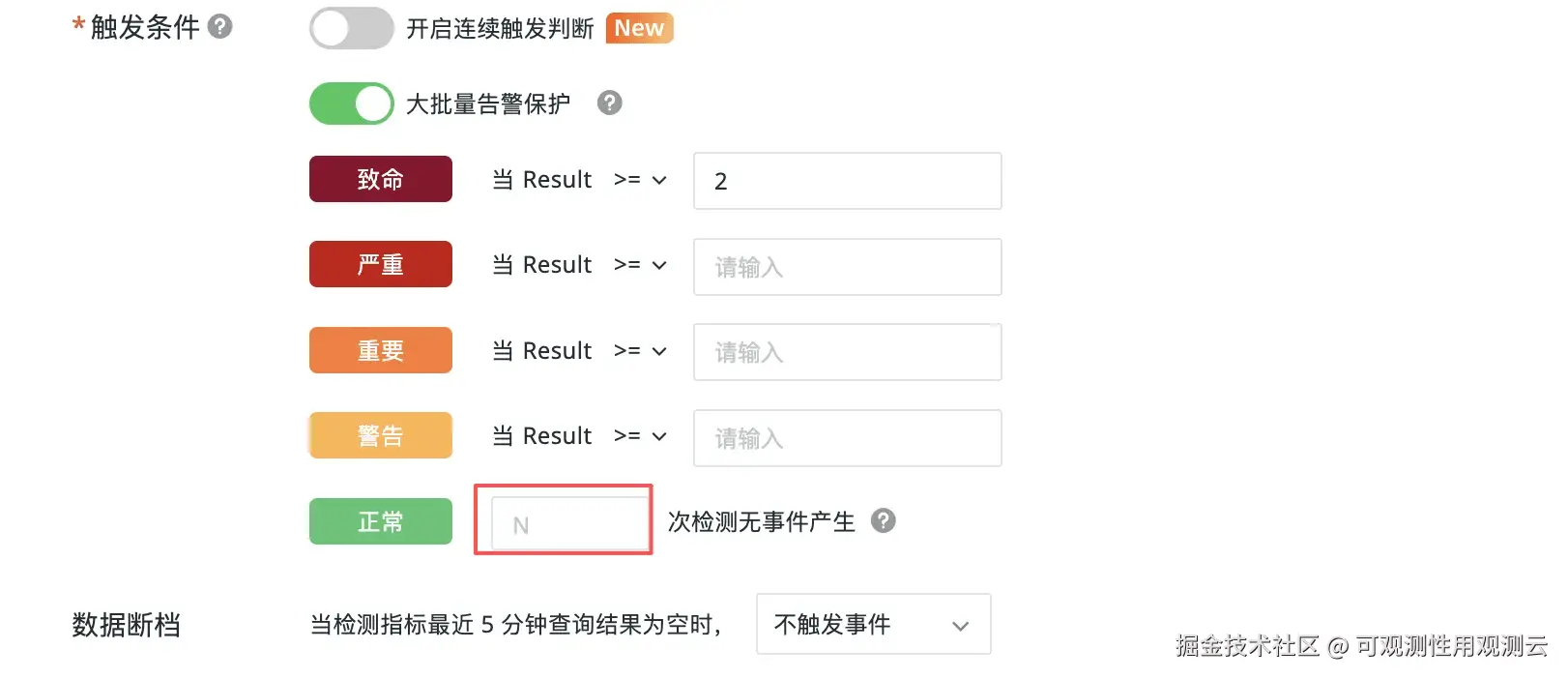Focus the 致命 threshold field containing 2
Screen dimensions: 1568x679
pyautogui.click(x=847, y=181)
